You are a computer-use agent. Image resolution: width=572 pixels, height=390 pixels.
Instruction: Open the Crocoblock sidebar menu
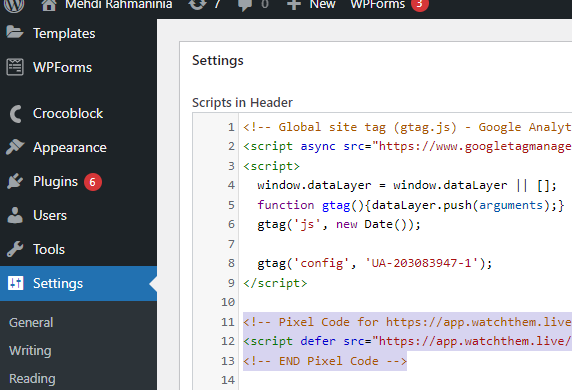68,113
